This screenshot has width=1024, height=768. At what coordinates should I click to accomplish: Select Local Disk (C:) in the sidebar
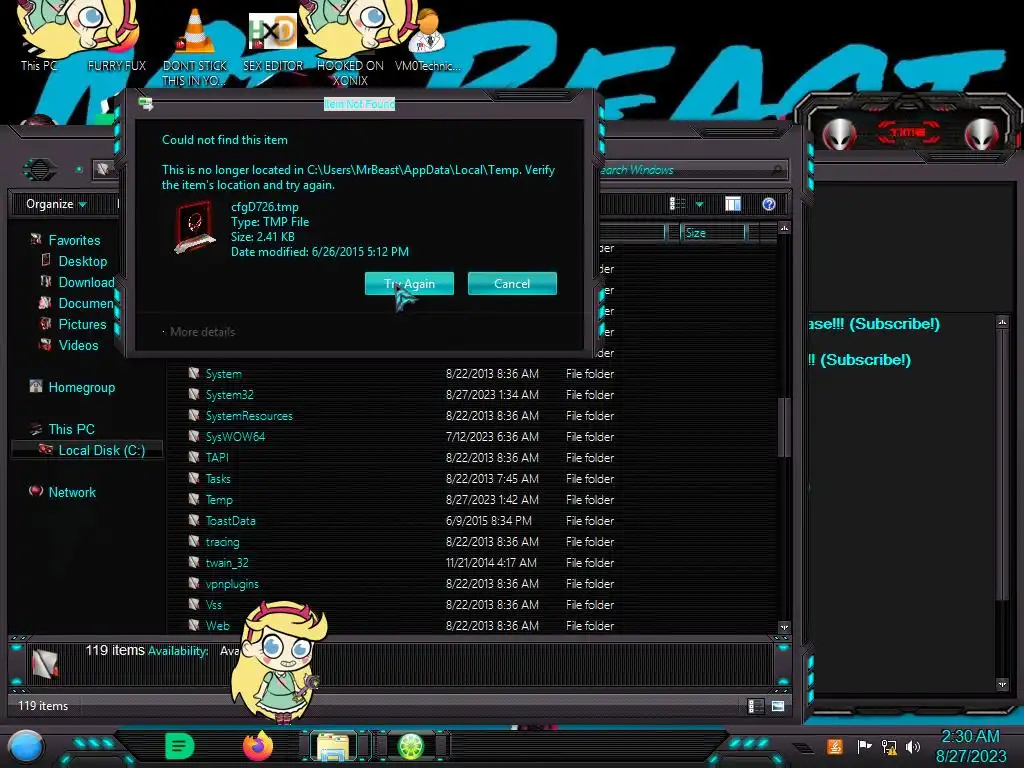click(x=88, y=450)
